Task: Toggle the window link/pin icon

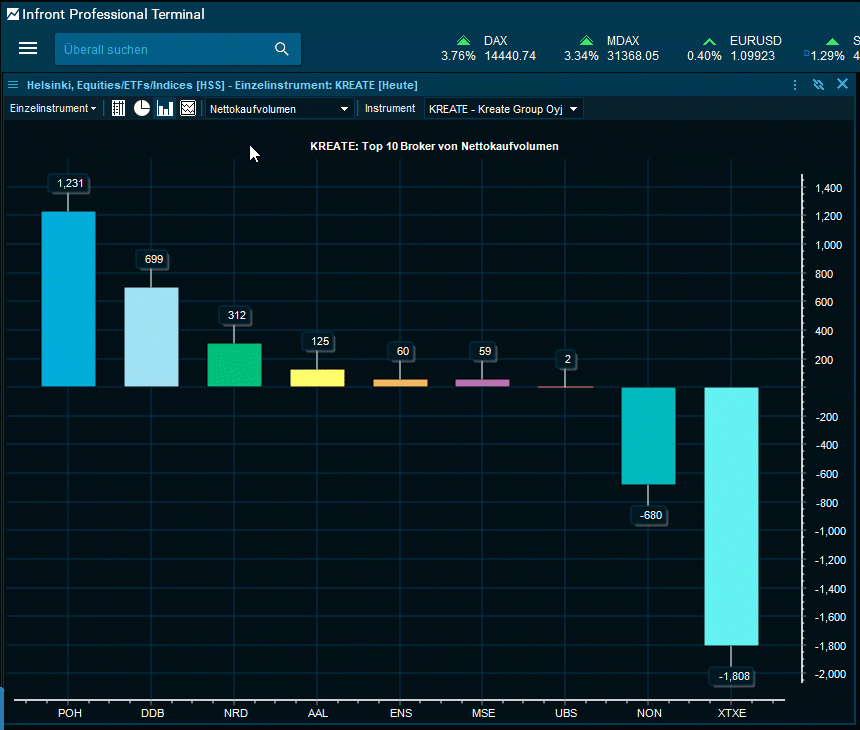Action: pyautogui.click(x=818, y=85)
